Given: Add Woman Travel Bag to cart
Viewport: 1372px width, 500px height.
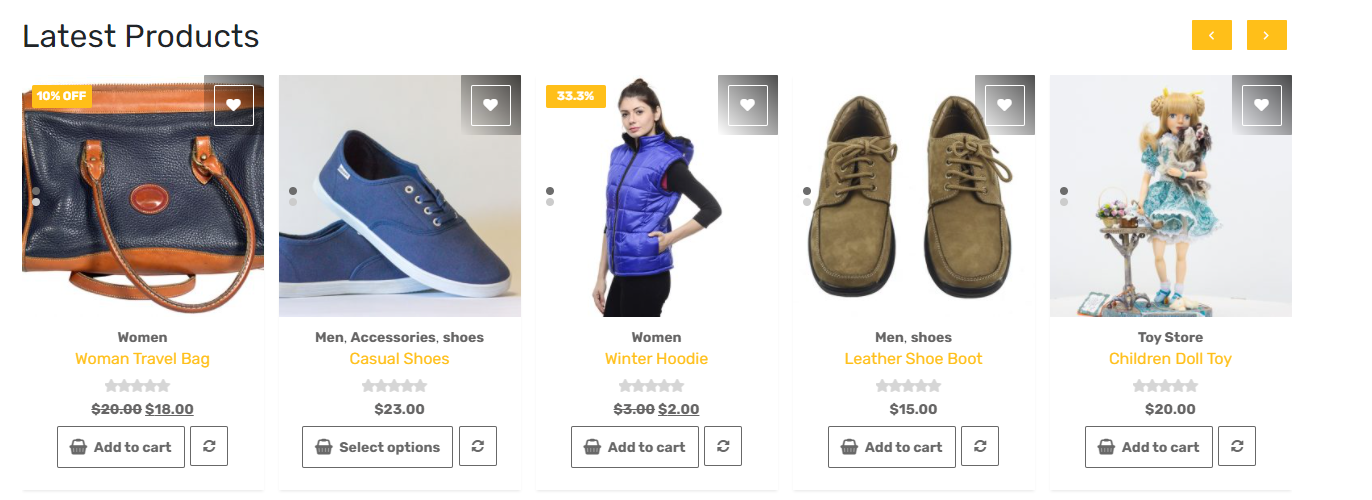Looking at the screenshot, I should [x=121, y=447].
